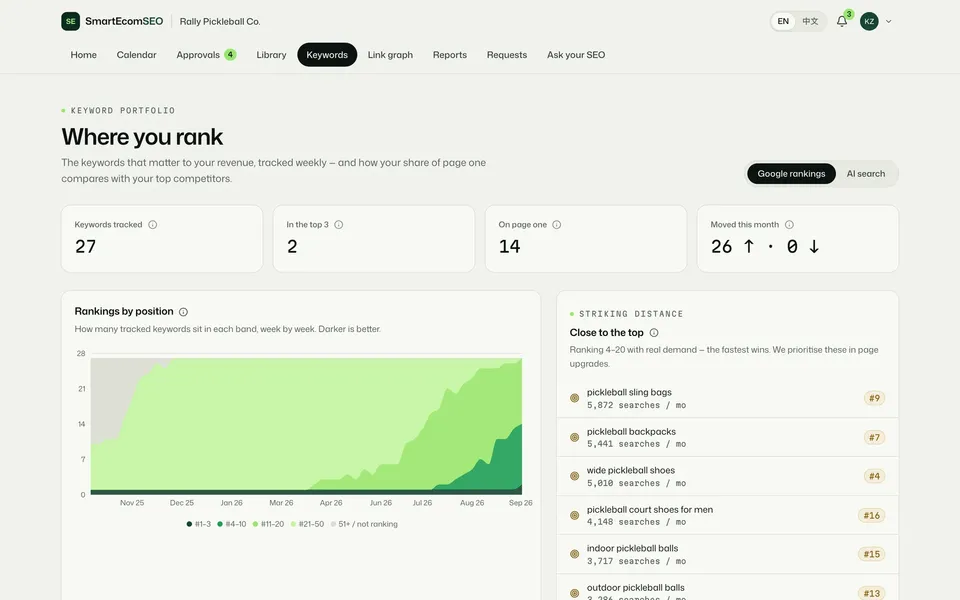This screenshot has height=600, width=960.
Task: Click the SmartEcomSEO logo icon
Action: pos(70,21)
